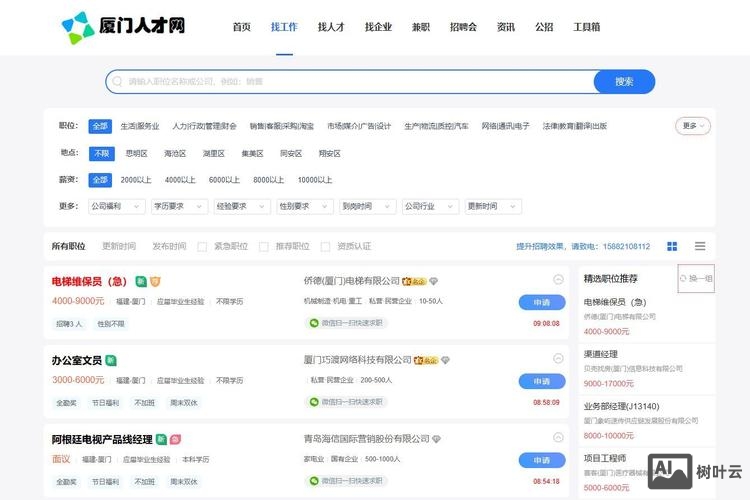Collapse the 电梯维保员 listing with the circle icon
Viewport: 750px width, 500px height.
(558, 279)
